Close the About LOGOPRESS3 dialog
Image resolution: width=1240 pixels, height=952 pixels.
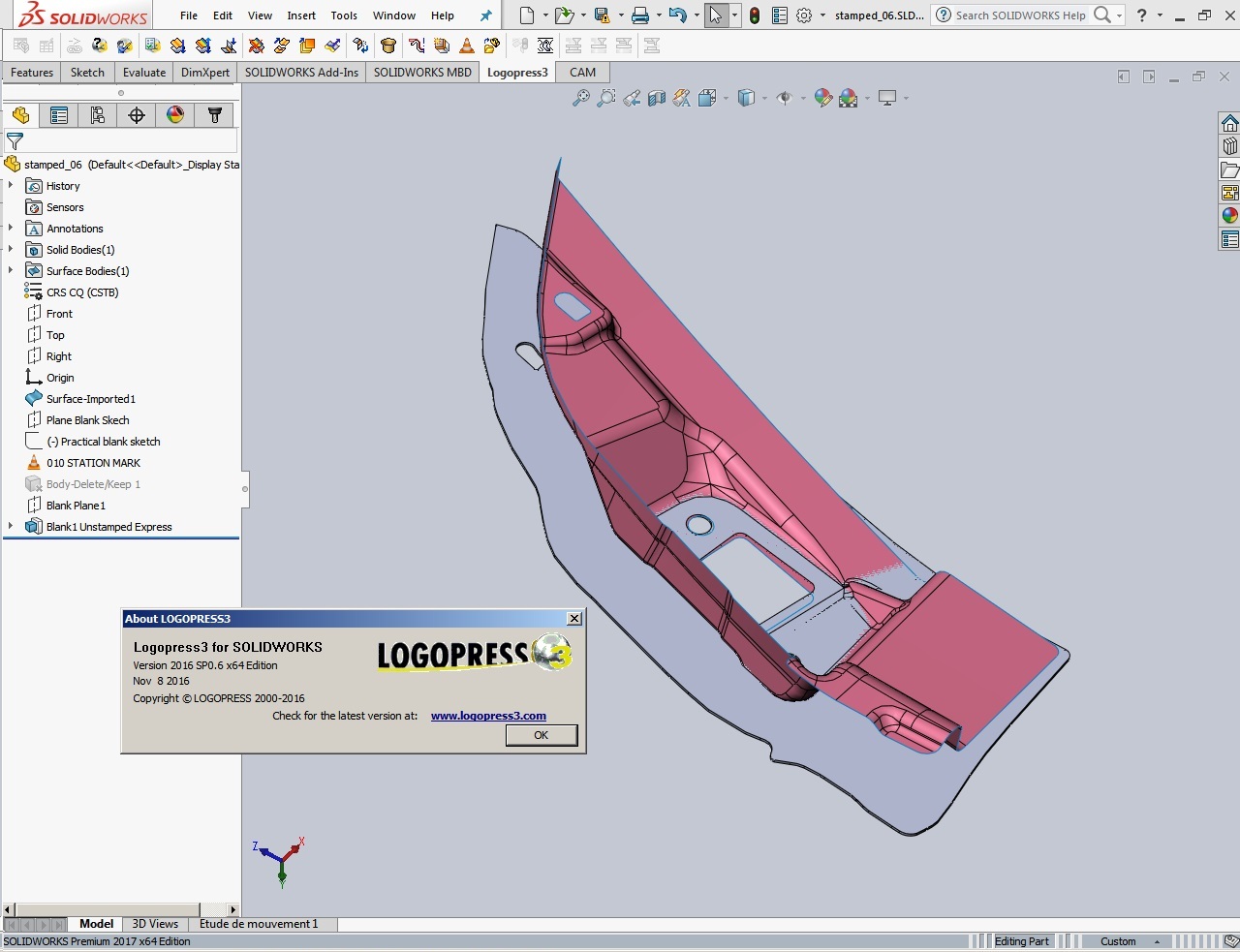(x=574, y=618)
